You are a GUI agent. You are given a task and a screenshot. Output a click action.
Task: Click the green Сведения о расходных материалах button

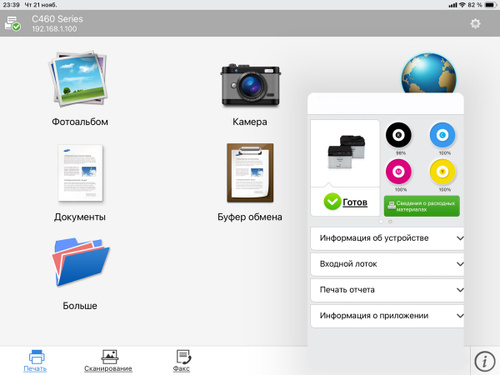coord(422,206)
